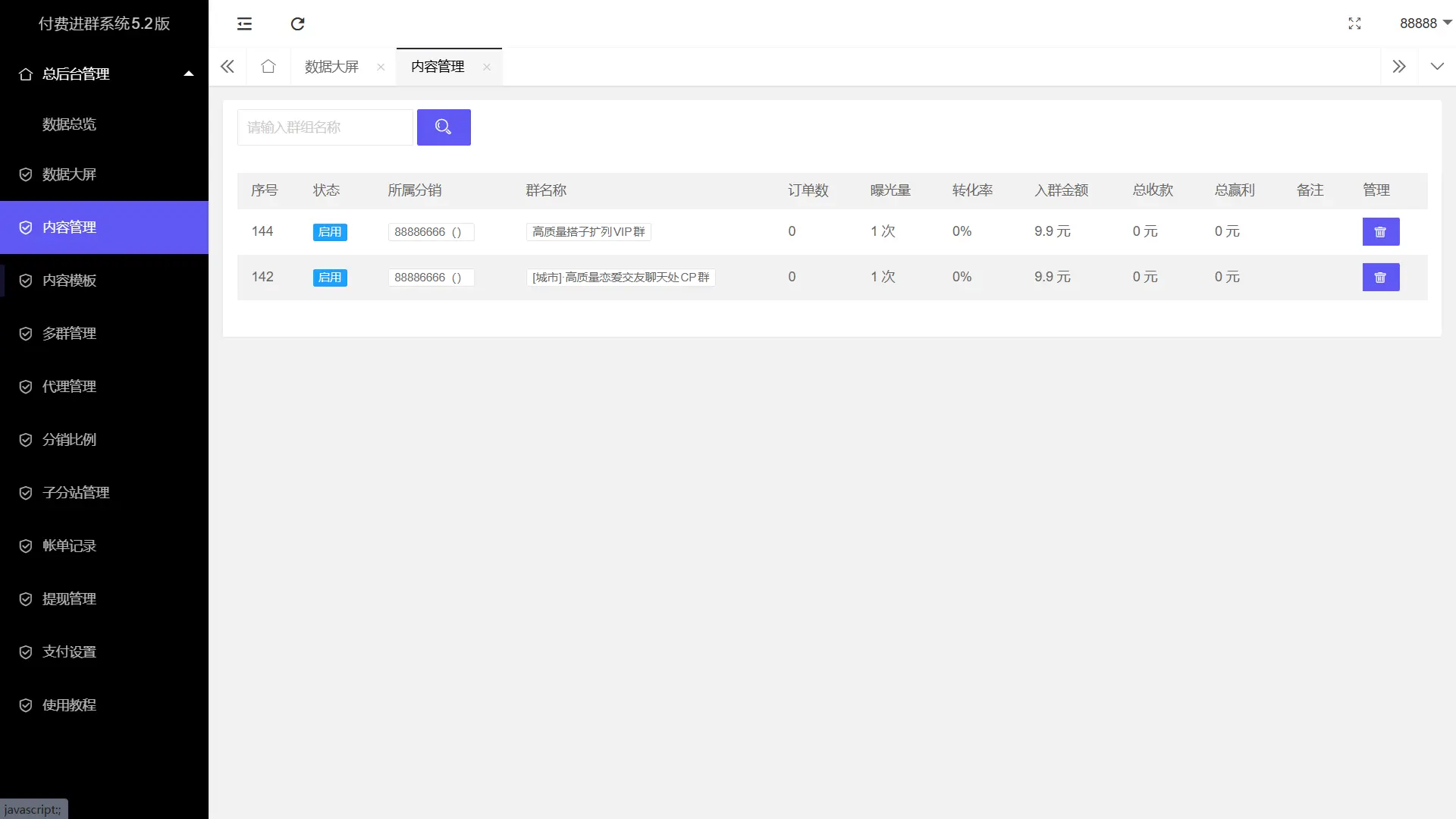This screenshot has height=819, width=1456.
Task: Toggle the 启用 status badge of row 142
Action: coord(330,278)
